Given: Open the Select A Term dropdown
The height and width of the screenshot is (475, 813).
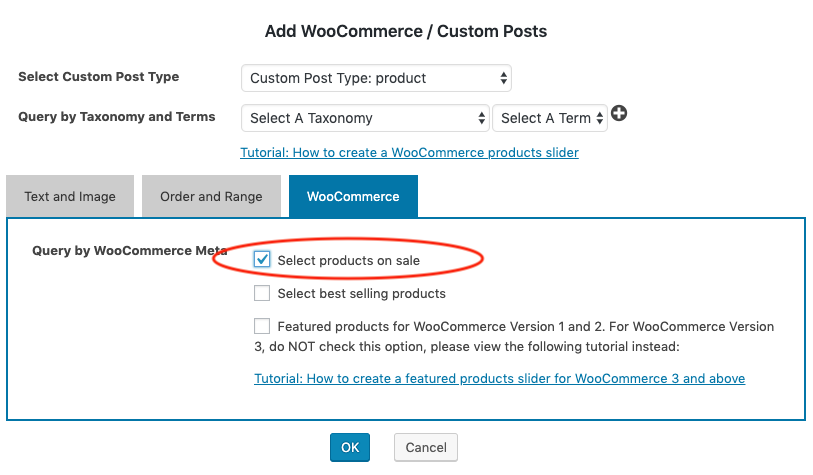Looking at the screenshot, I should (550, 118).
